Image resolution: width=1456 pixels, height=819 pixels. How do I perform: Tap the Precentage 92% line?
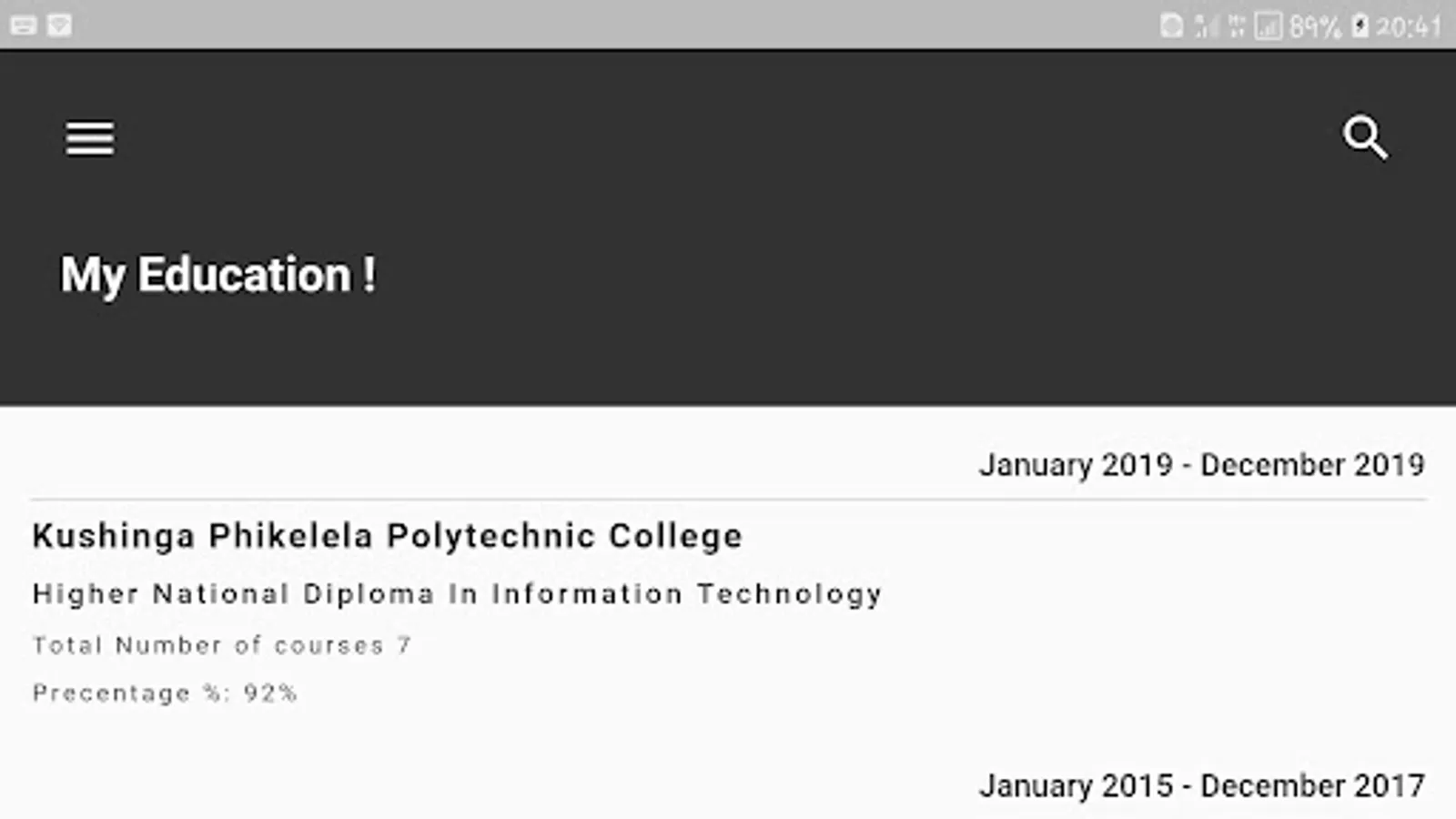click(165, 693)
